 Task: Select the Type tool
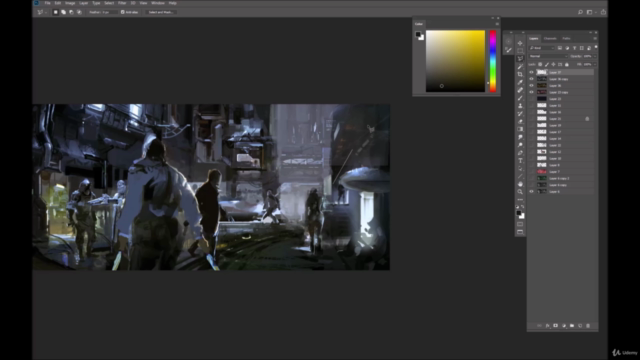tap(520, 160)
